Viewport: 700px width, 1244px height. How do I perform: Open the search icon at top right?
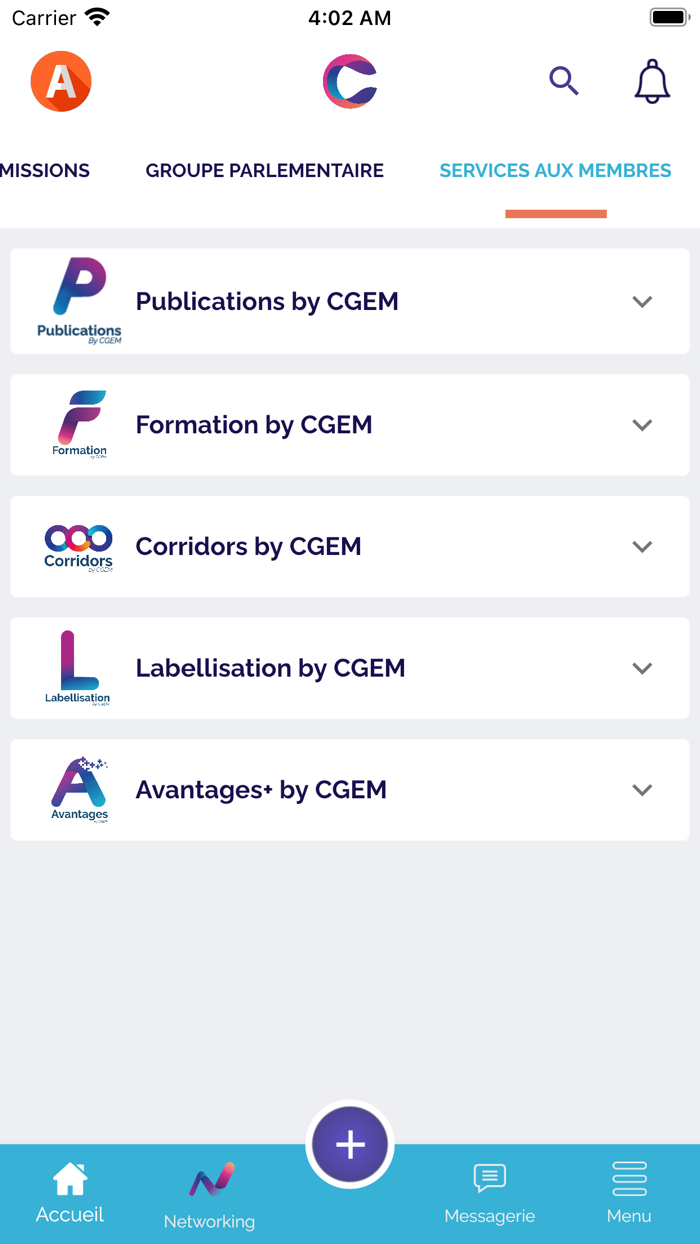click(x=564, y=81)
